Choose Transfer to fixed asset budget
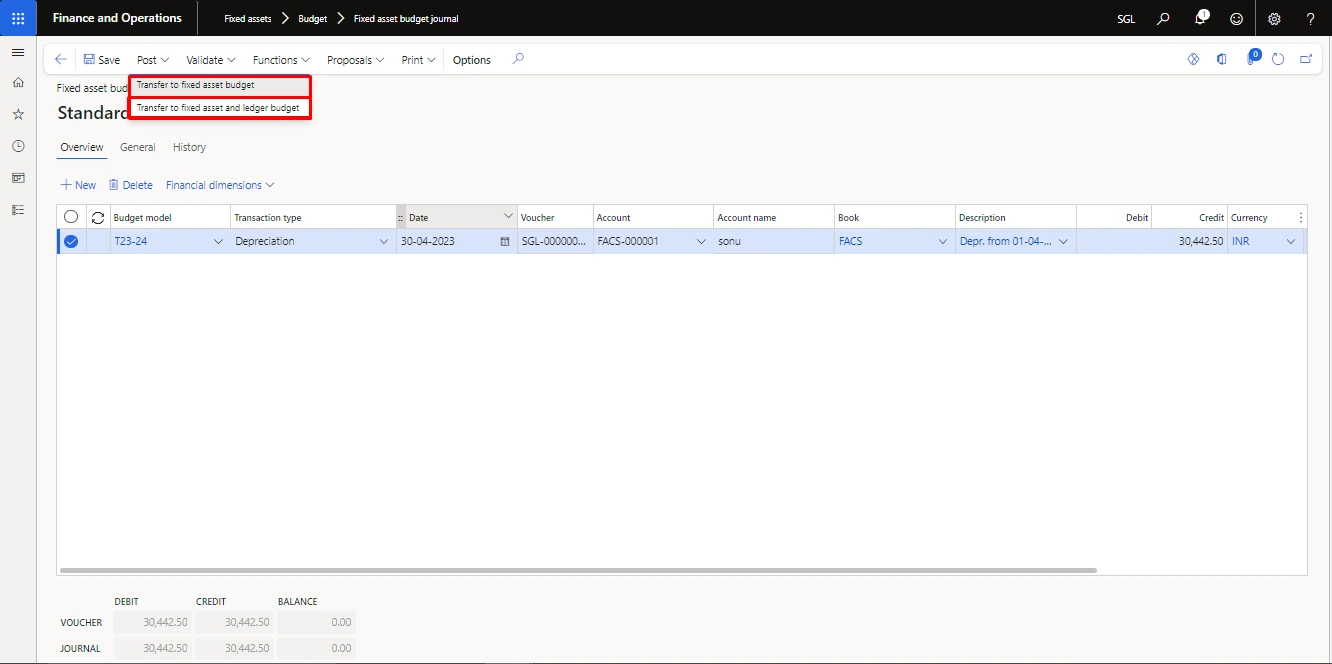The width and height of the screenshot is (1332, 664). click(220, 85)
